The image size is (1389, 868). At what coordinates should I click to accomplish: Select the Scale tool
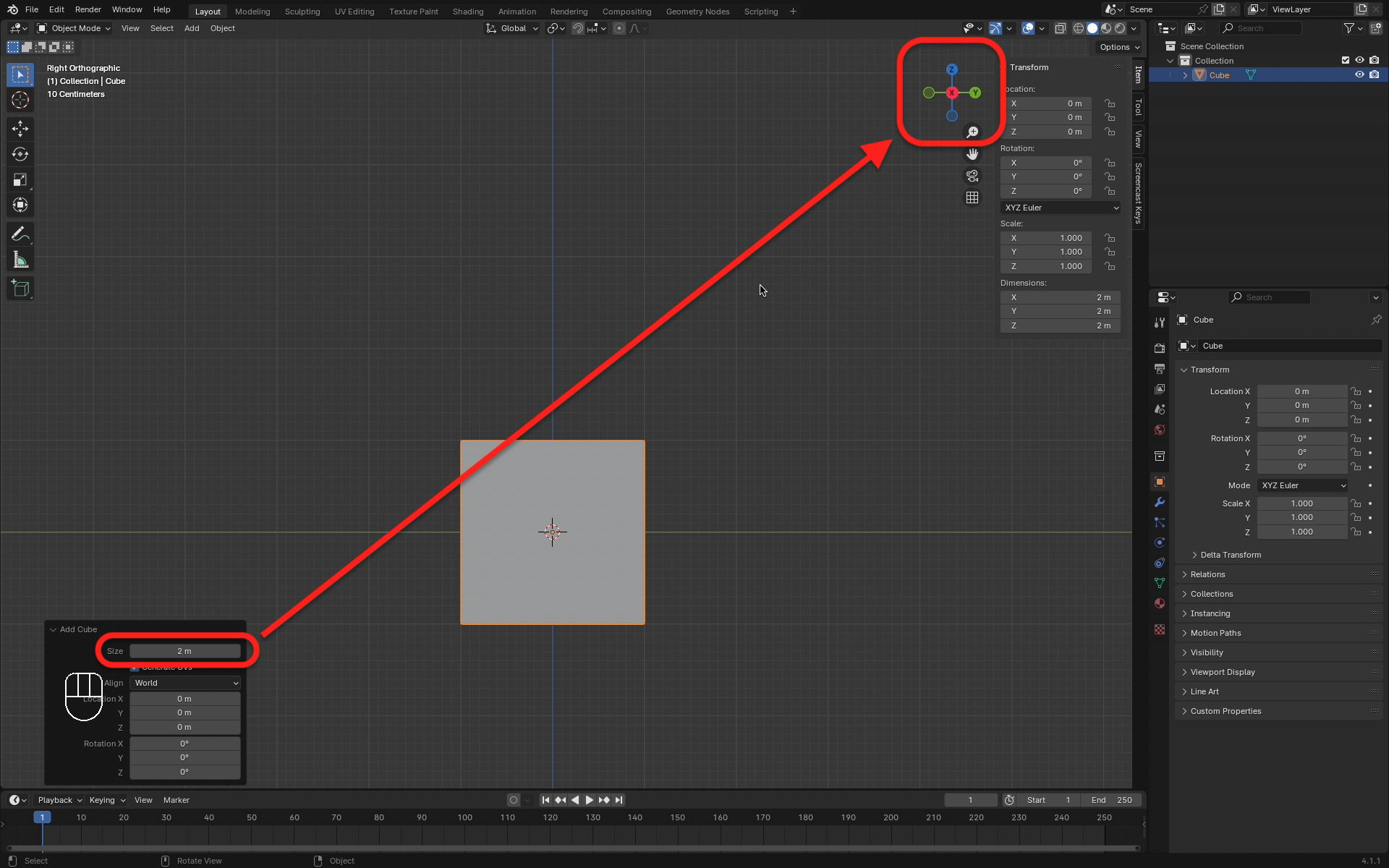tap(20, 179)
